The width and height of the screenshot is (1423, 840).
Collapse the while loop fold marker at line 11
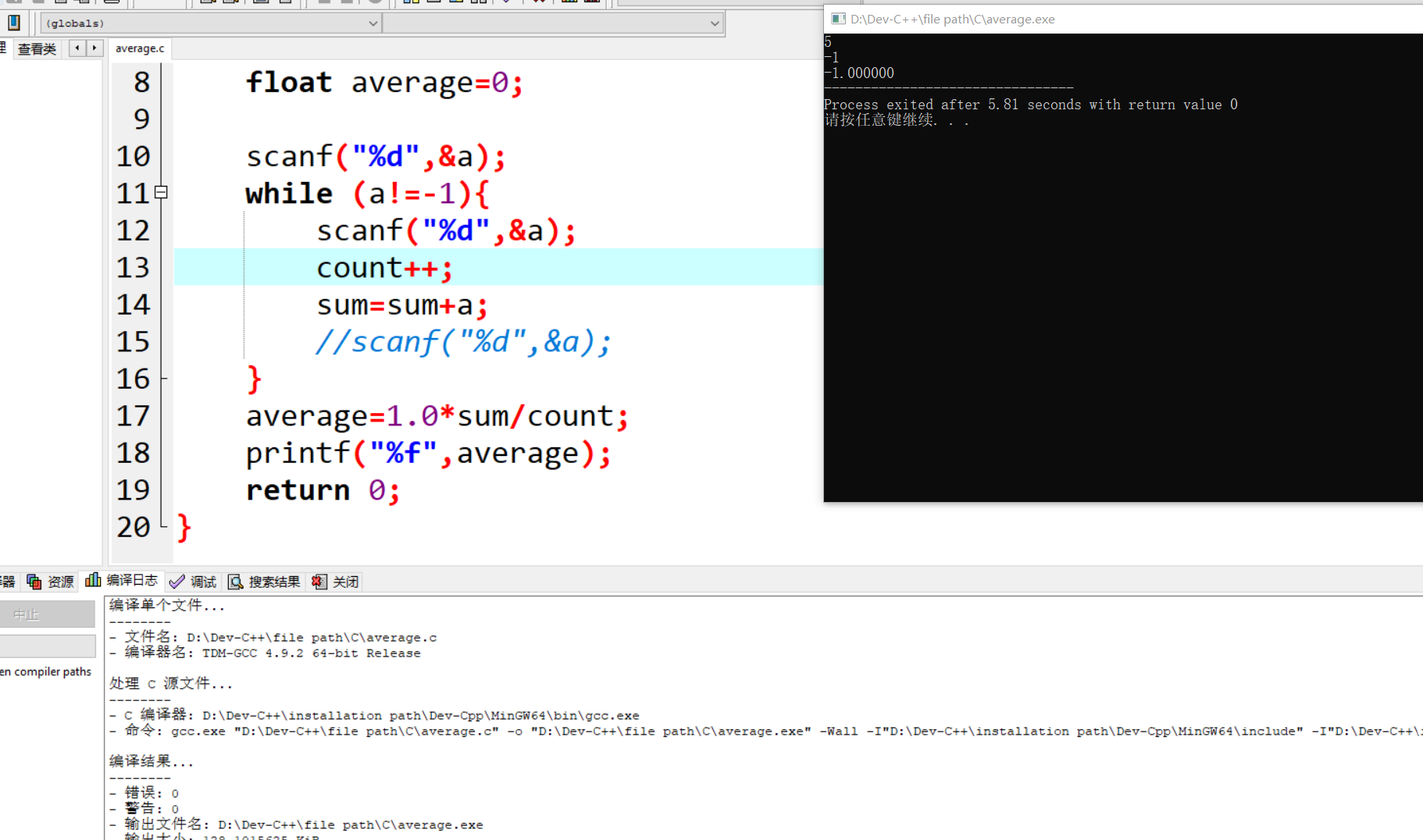pos(161,192)
